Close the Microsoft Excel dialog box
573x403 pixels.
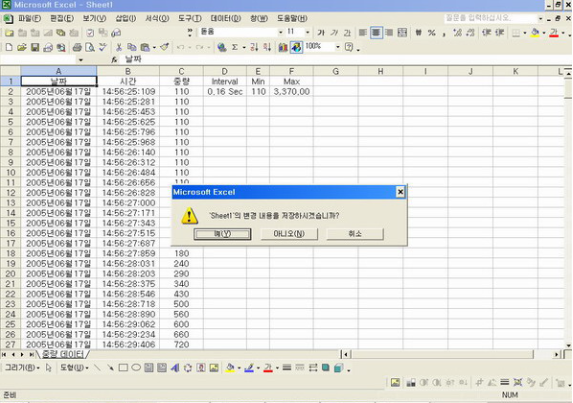tap(400, 192)
